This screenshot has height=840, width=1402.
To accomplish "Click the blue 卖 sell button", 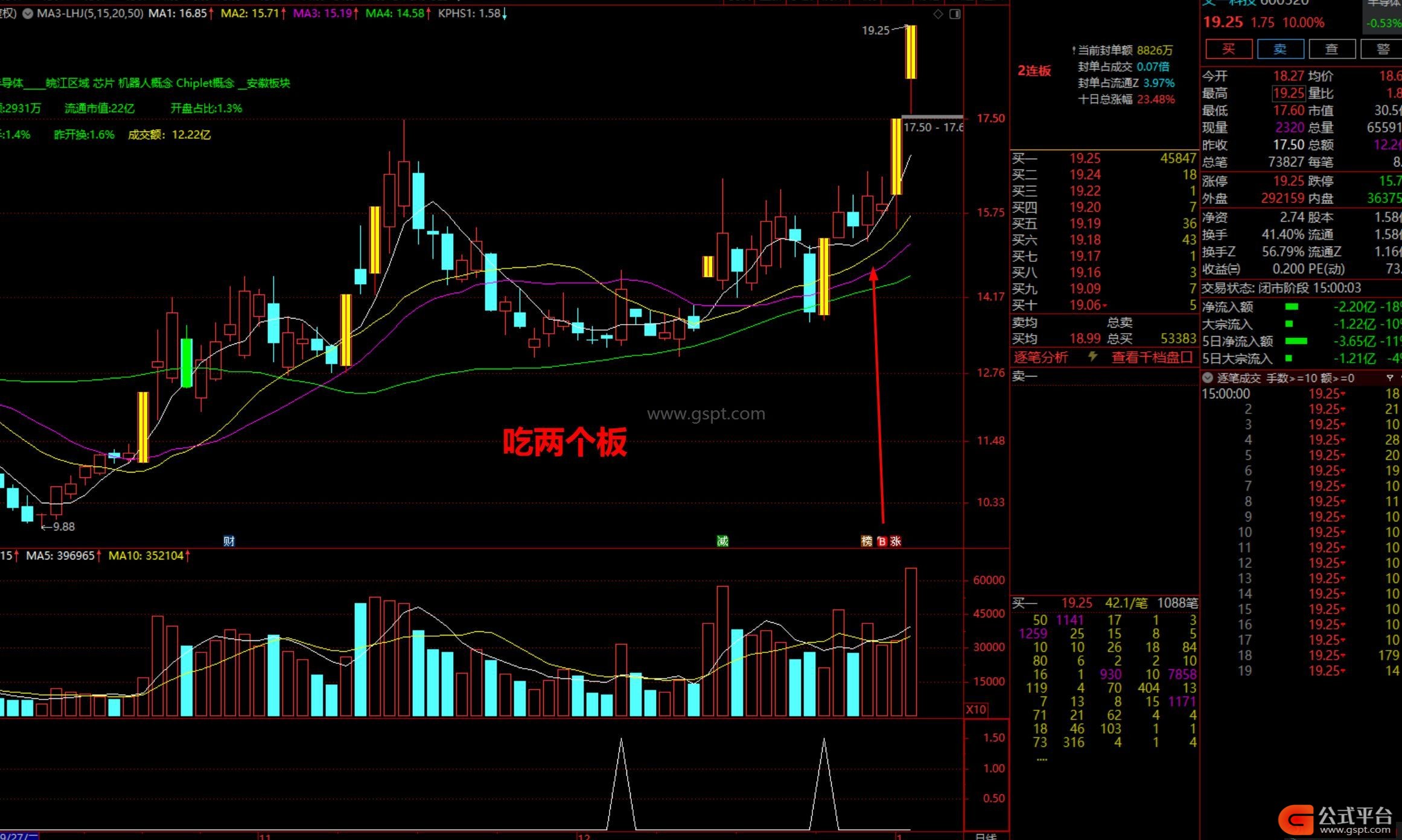I will [x=1280, y=49].
